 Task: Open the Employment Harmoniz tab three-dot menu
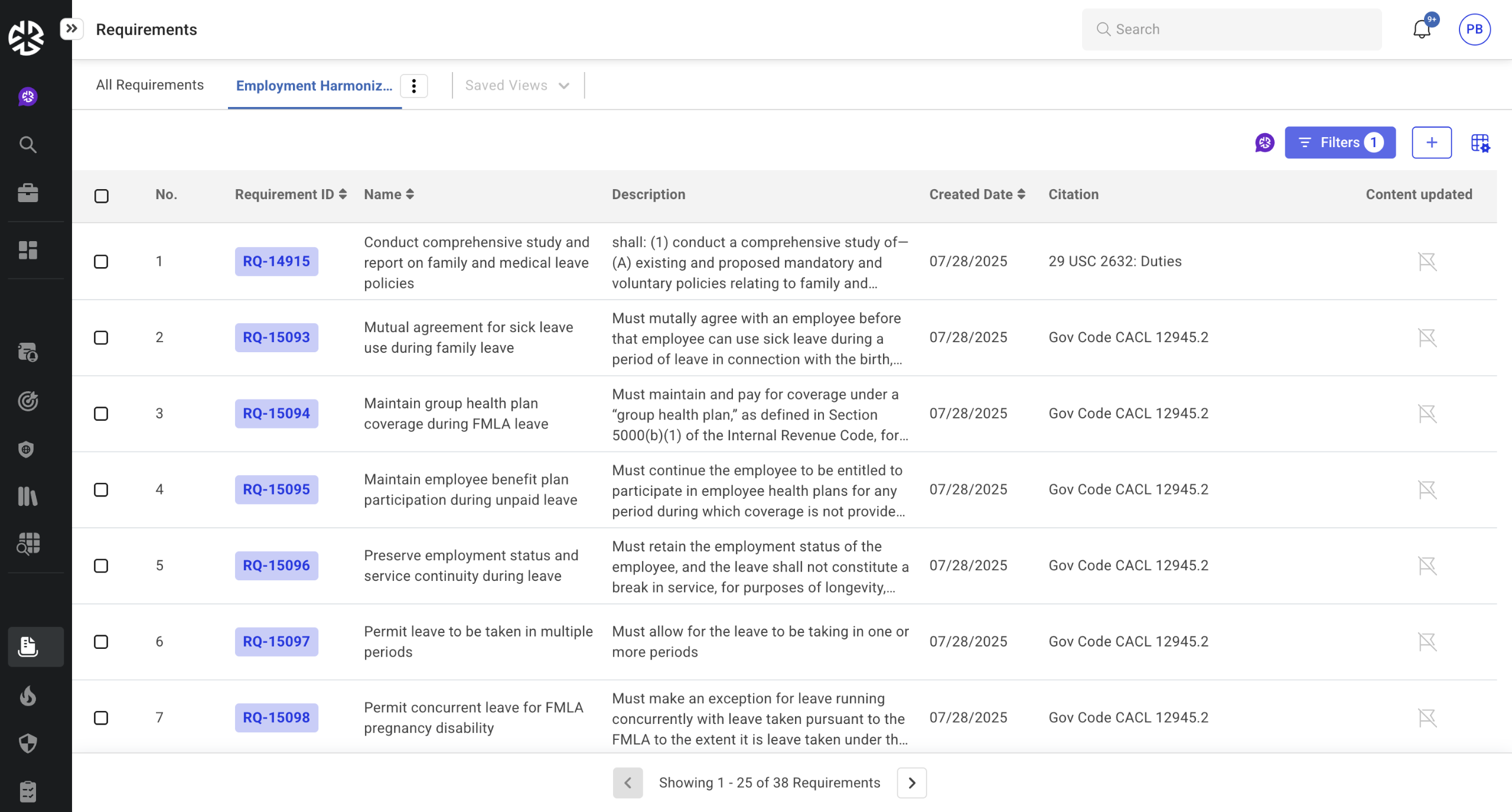click(x=414, y=86)
